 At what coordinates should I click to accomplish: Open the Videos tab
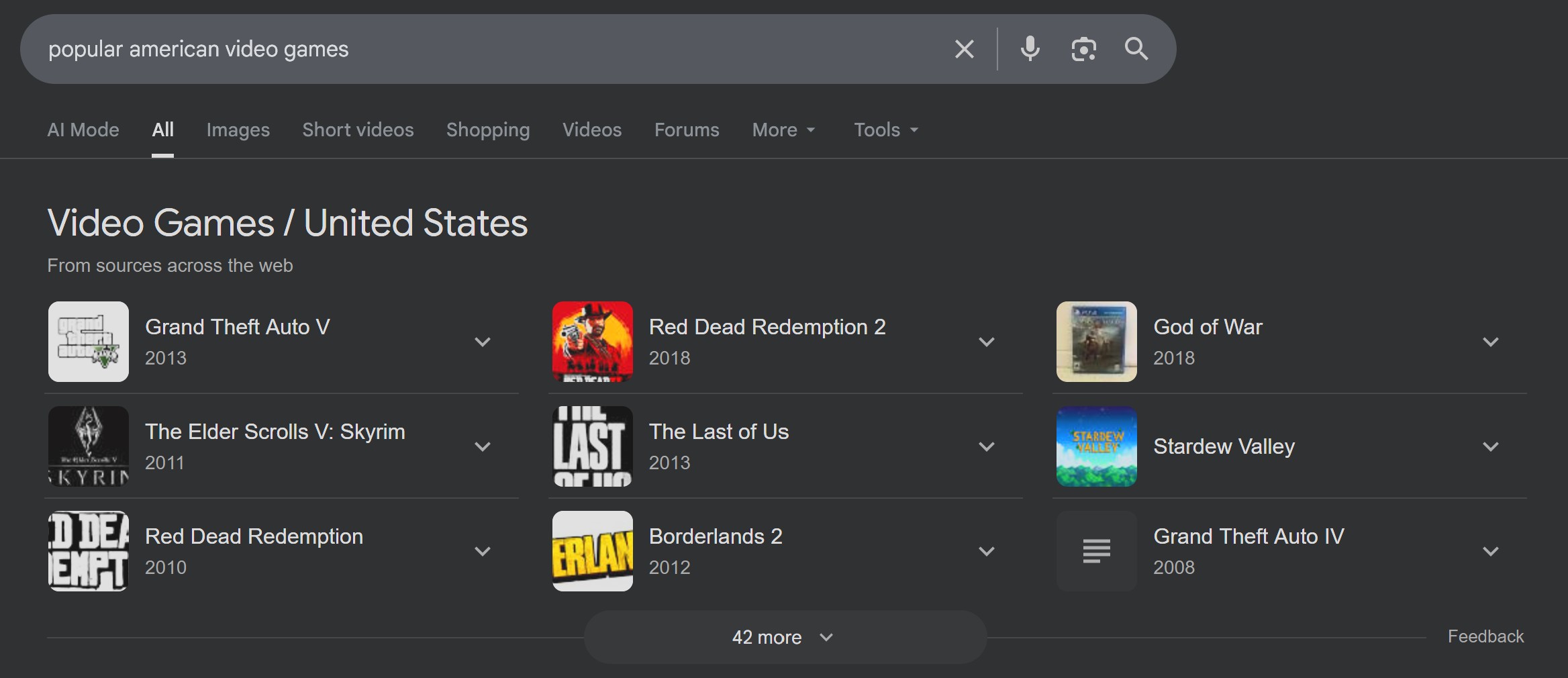coord(592,130)
